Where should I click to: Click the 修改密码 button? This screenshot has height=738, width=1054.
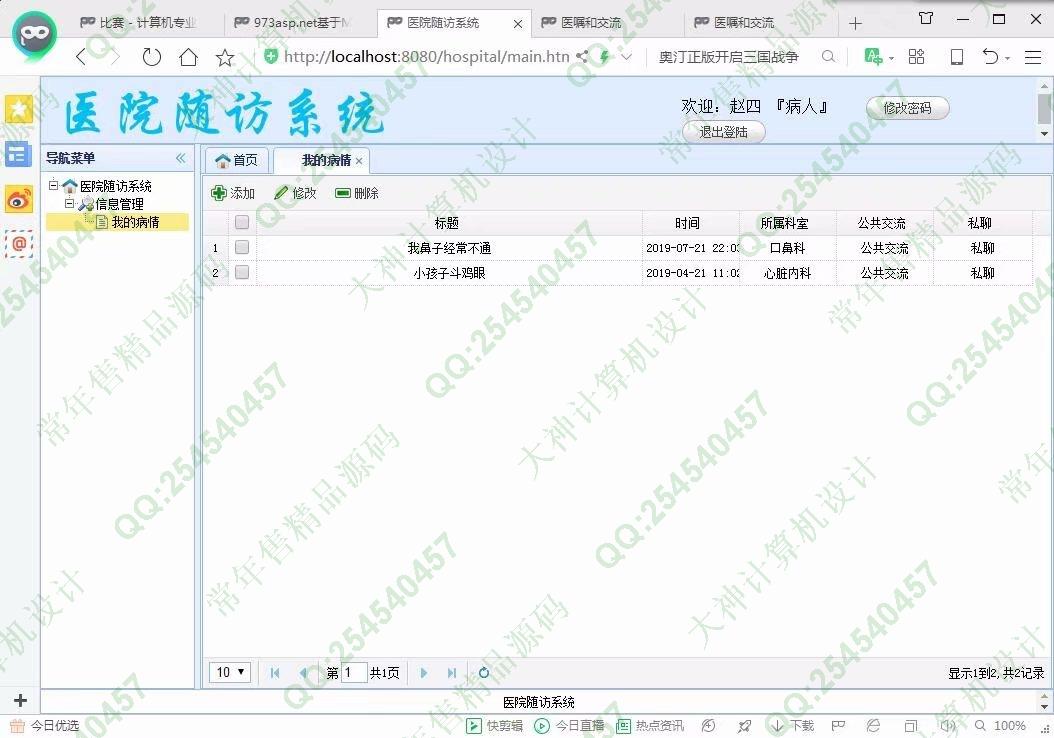coord(907,108)
